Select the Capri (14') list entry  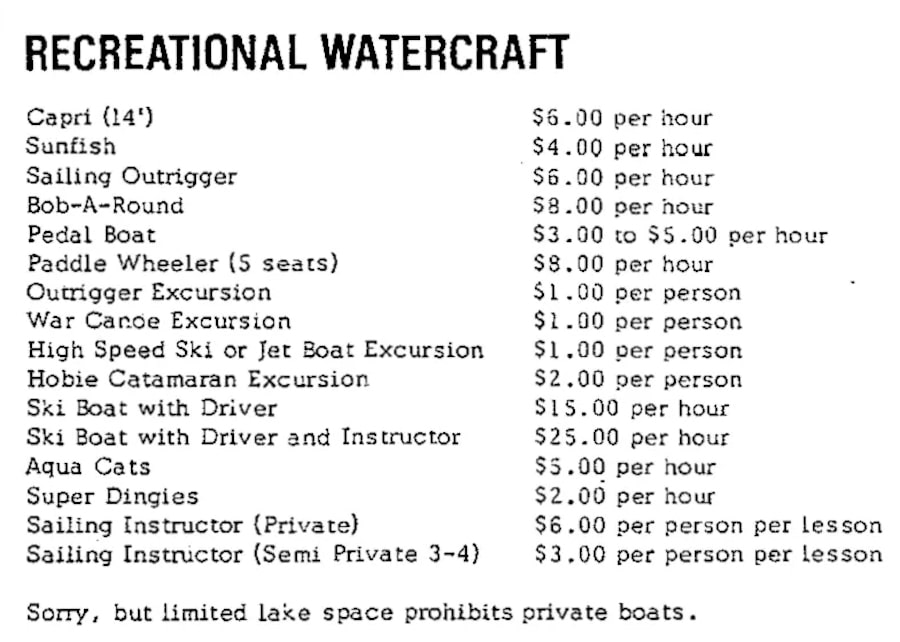91,118
